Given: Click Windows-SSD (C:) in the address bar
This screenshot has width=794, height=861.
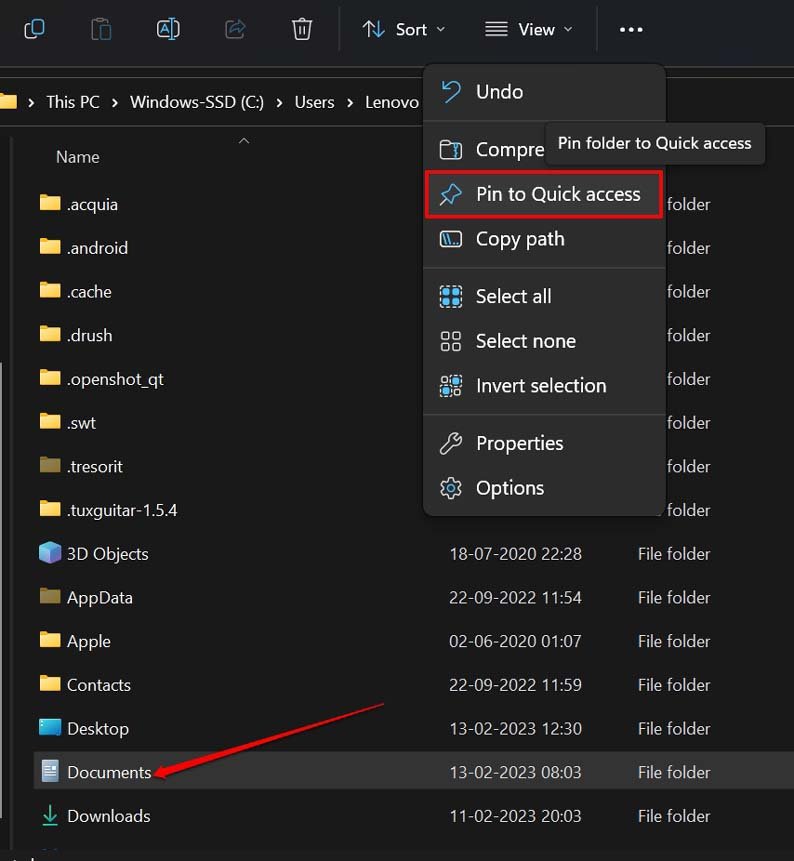Looking at the screenshot, I should (x=196, y=102).
